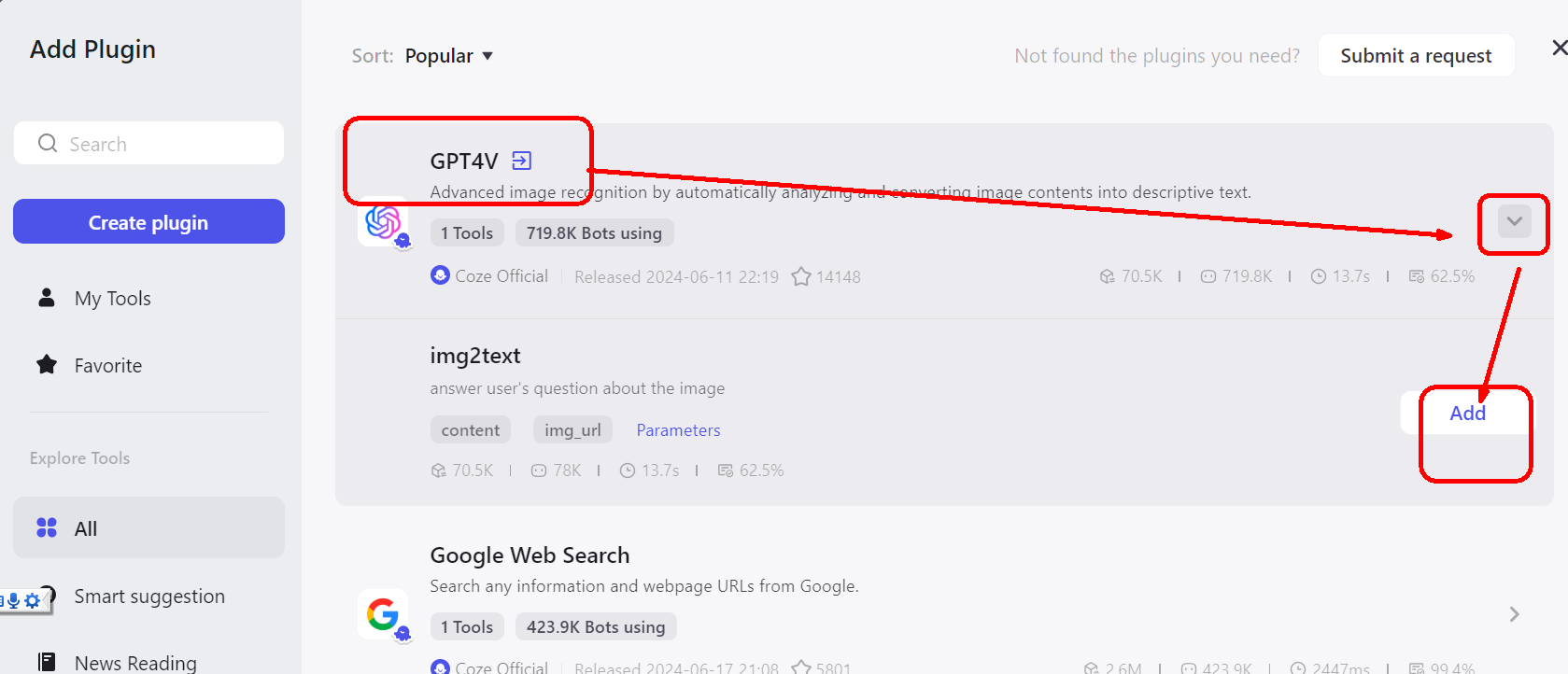
Task: Click the GPT4V plugin title
Action: tap(464, 161)
